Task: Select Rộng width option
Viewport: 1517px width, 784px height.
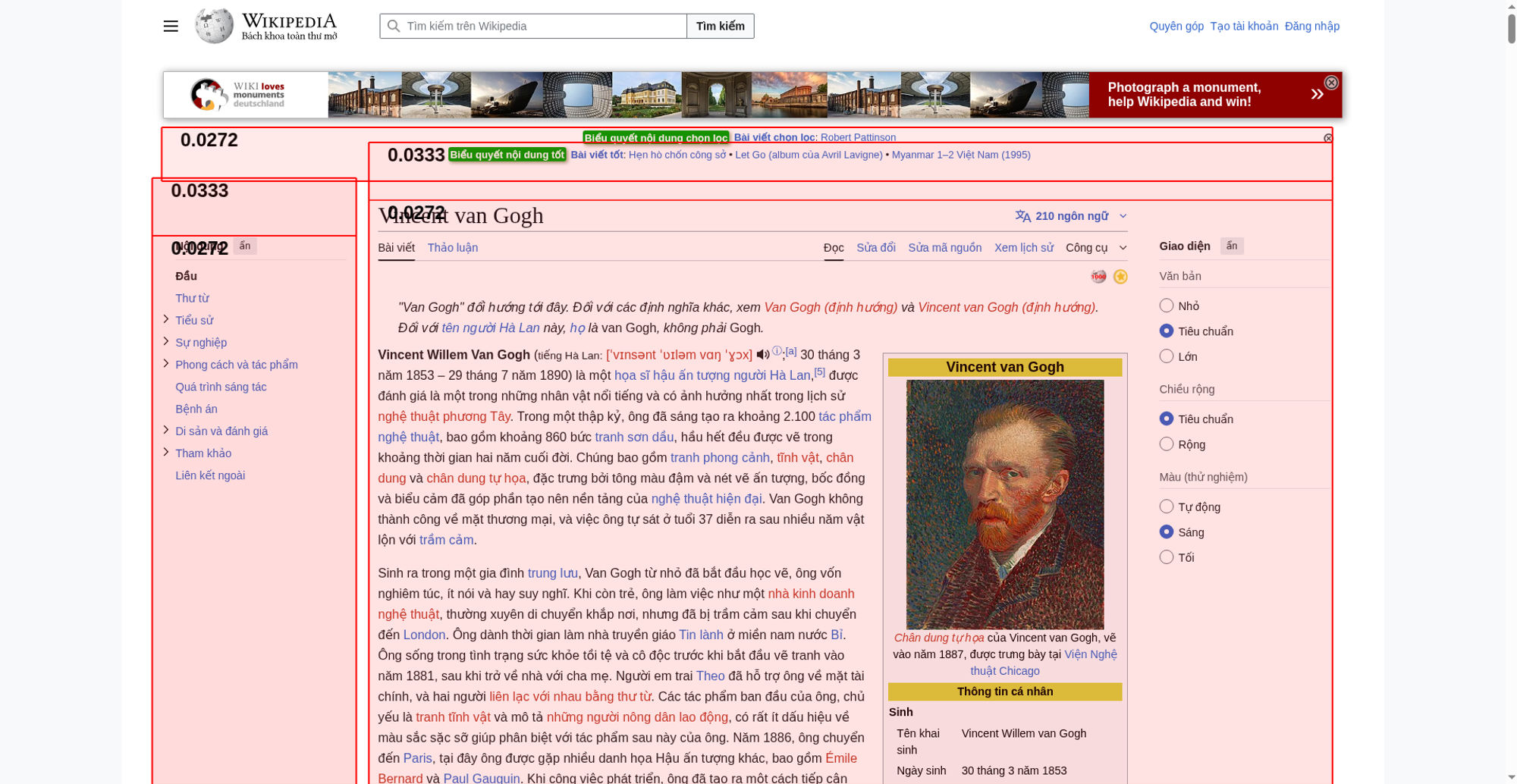Action: coord(1167,444)
